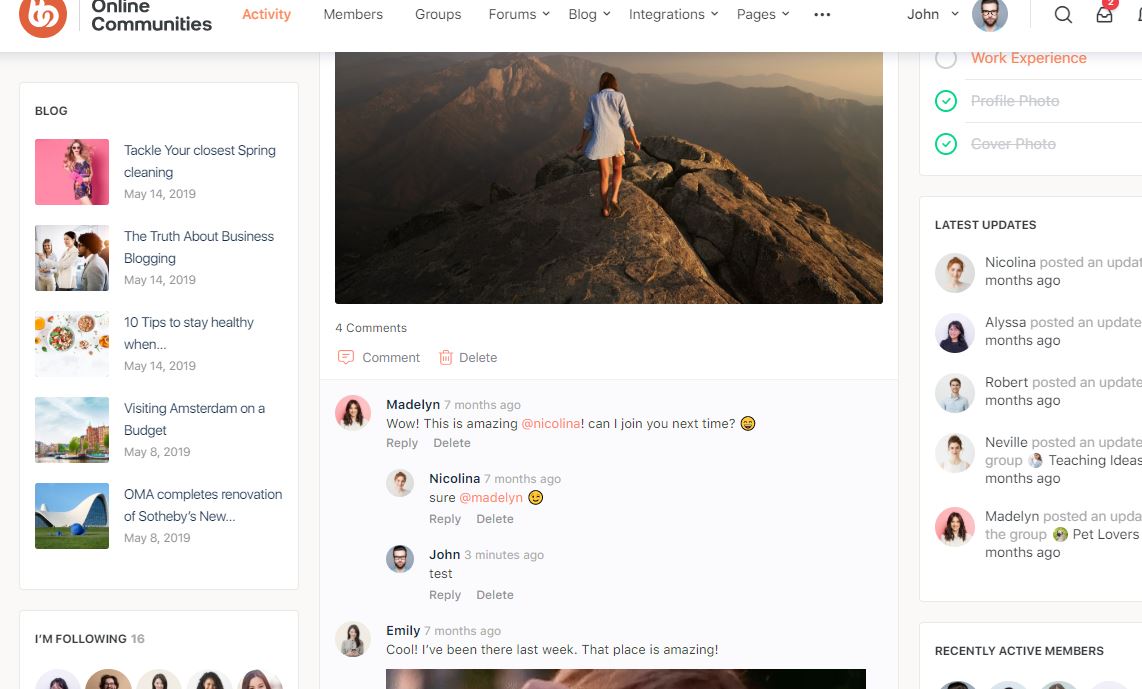1142x689 pixels.
Task: Click the Teaching Ideas group icon
Action: [1035, 460]
